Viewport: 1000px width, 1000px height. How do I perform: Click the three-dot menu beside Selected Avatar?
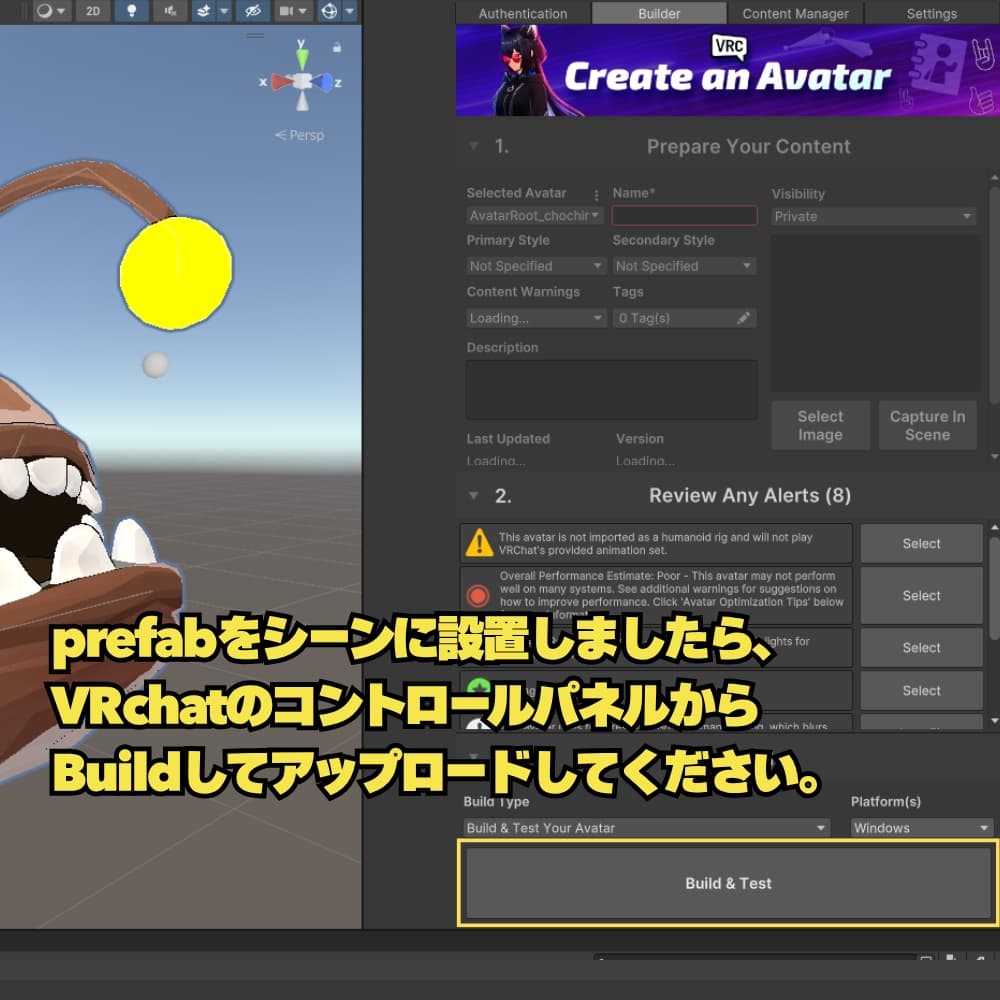[596, 195]
